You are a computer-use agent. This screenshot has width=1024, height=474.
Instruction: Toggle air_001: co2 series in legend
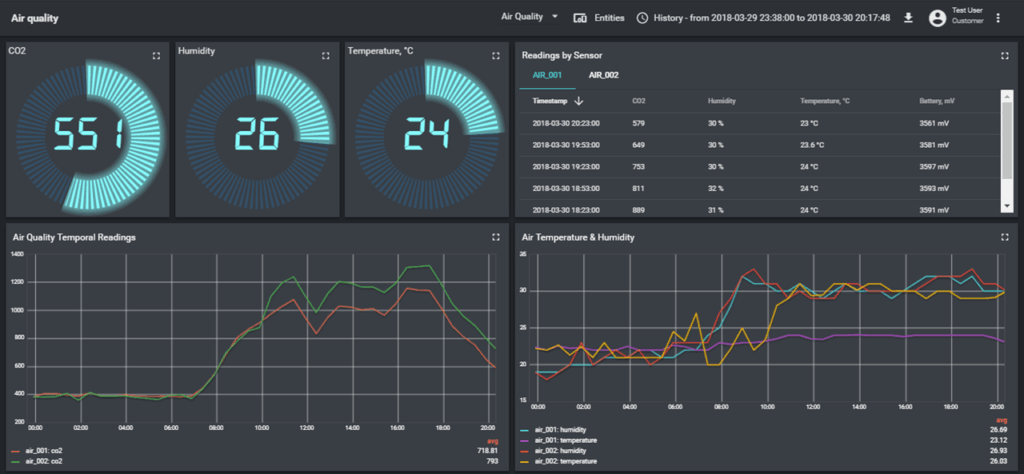point(46,453)
